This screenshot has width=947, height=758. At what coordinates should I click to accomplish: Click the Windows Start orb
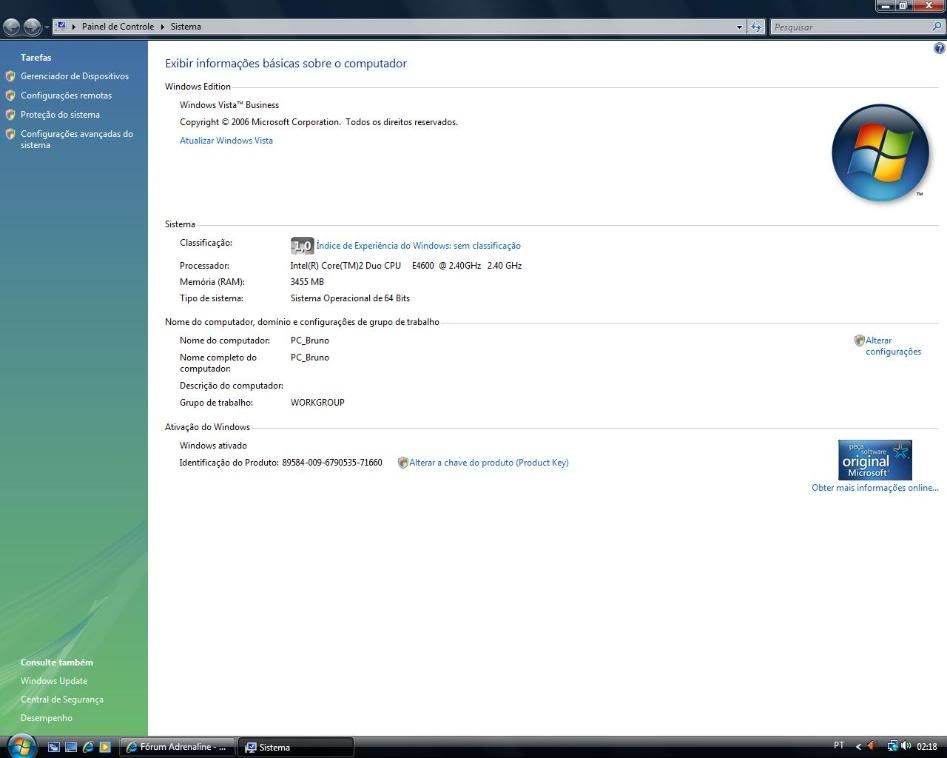pos(22,746)
